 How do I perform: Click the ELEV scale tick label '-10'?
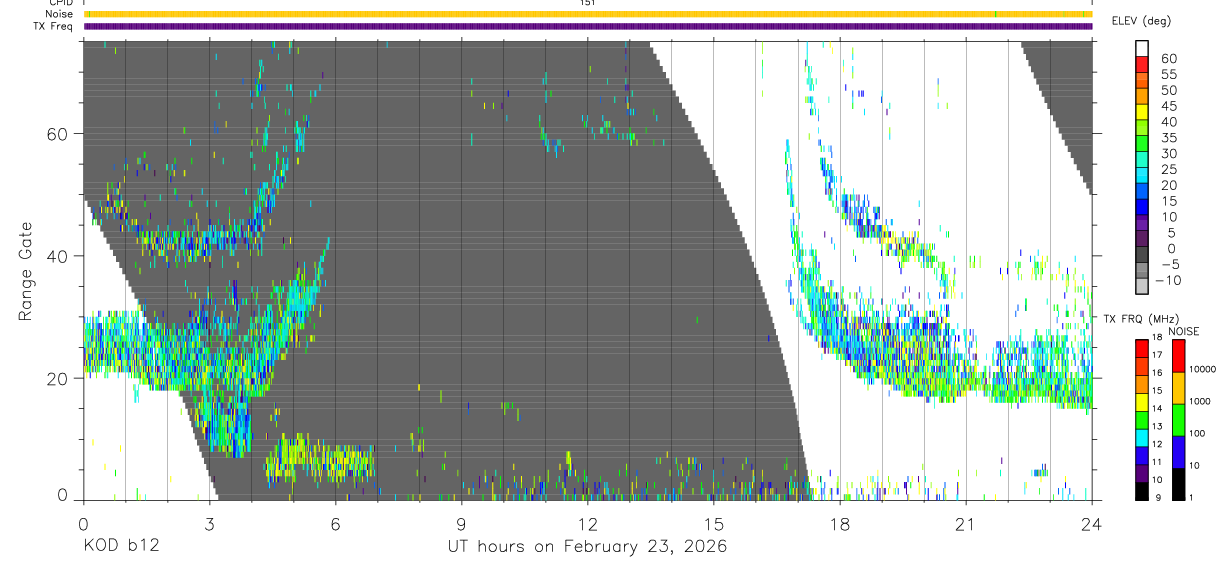(1169, 281)
